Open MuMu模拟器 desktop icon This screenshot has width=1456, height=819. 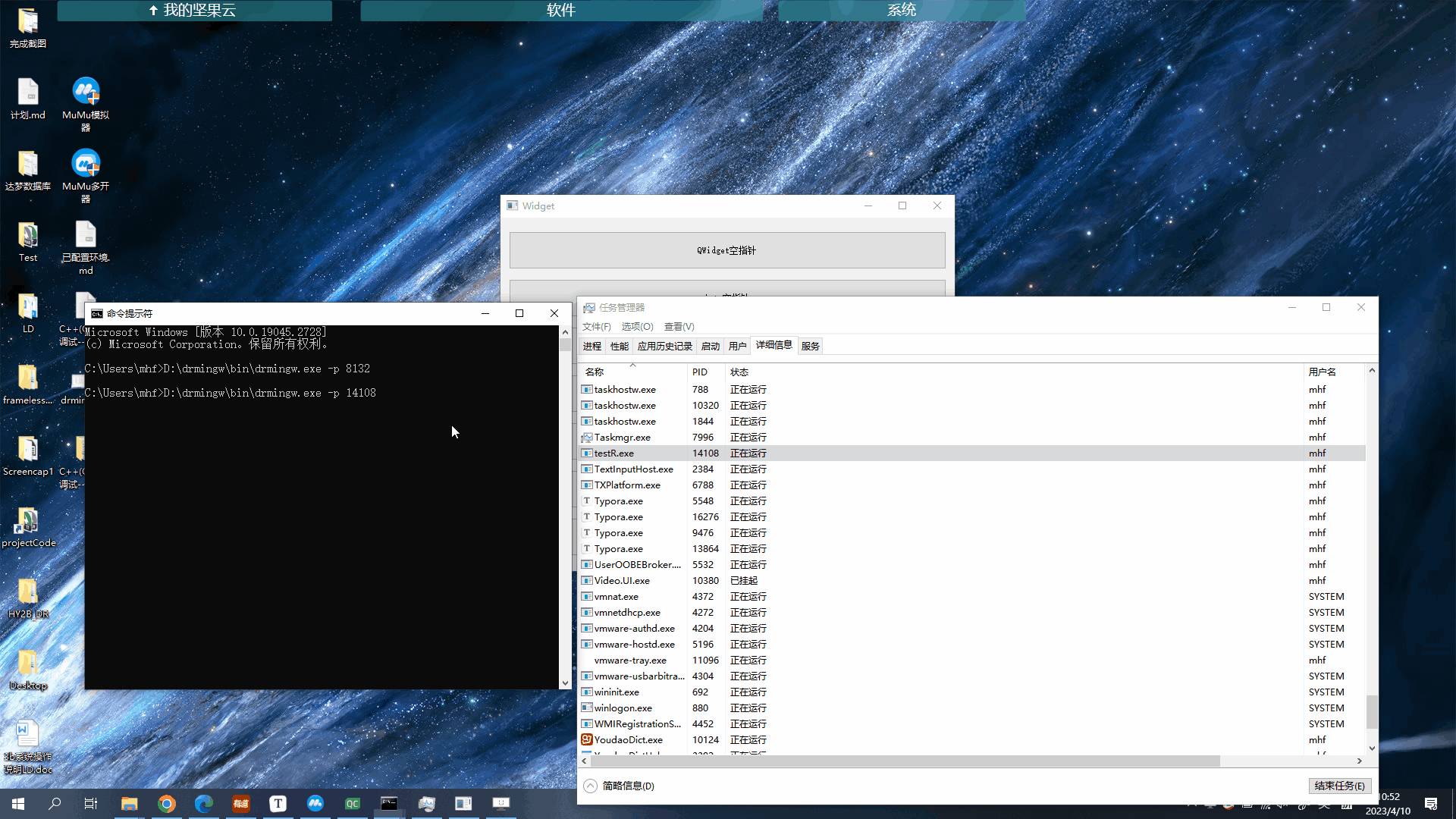click(86, 93)
